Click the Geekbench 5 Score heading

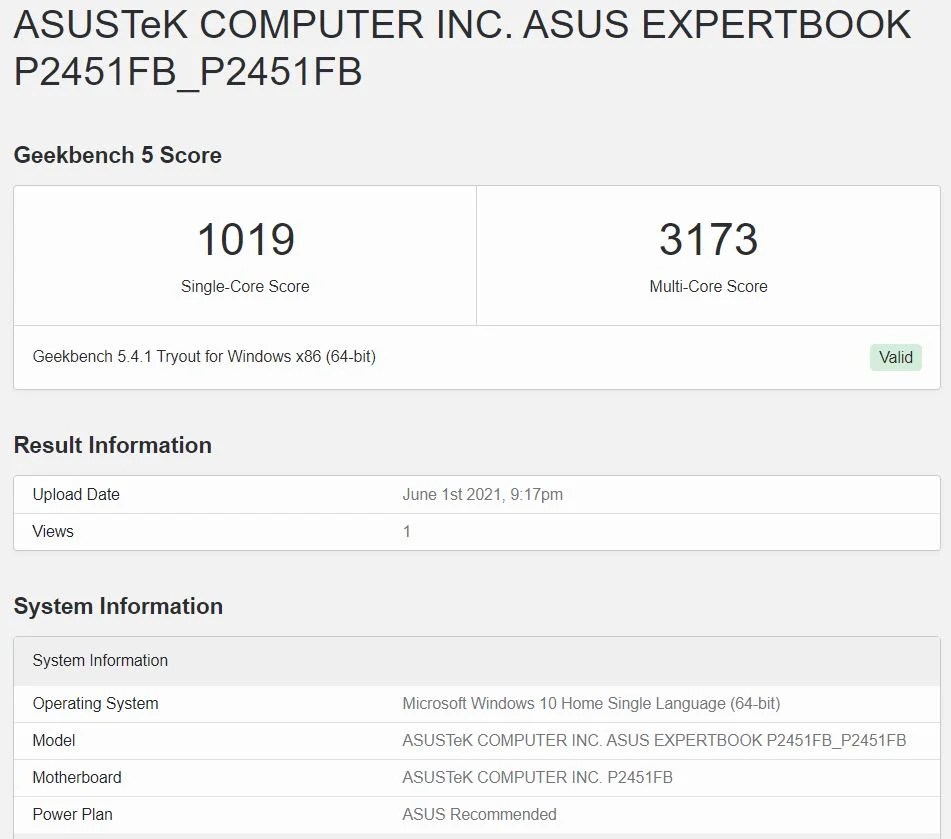[118, 155]
